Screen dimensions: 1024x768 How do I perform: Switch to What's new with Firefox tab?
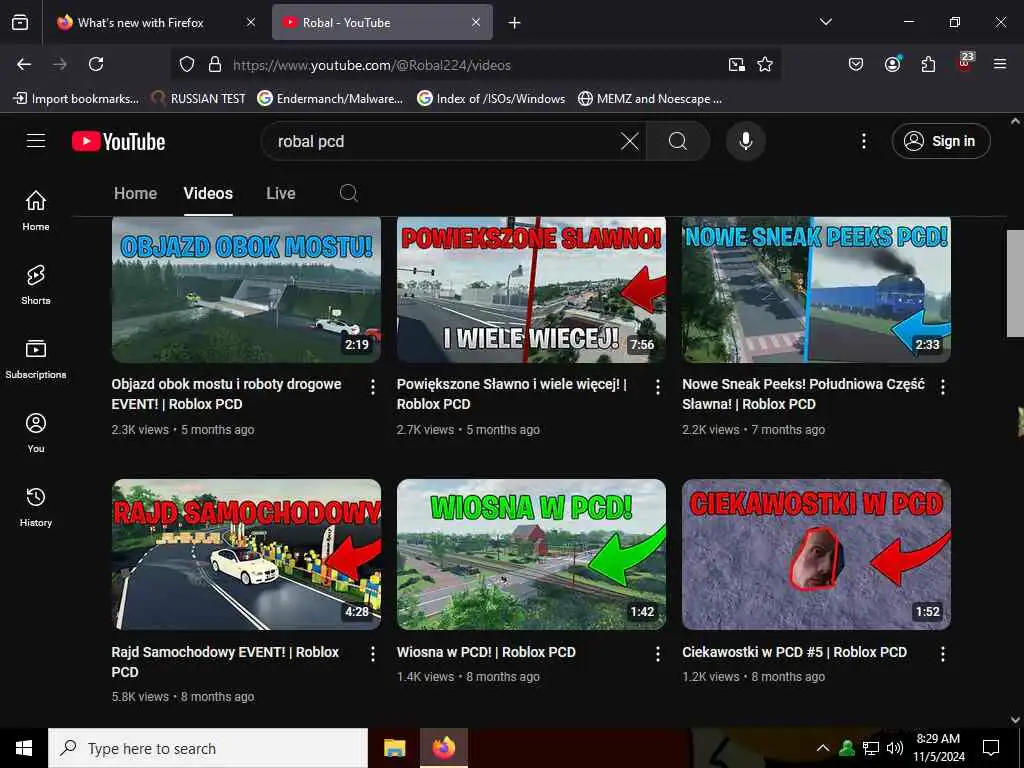(x=155, y=22)
